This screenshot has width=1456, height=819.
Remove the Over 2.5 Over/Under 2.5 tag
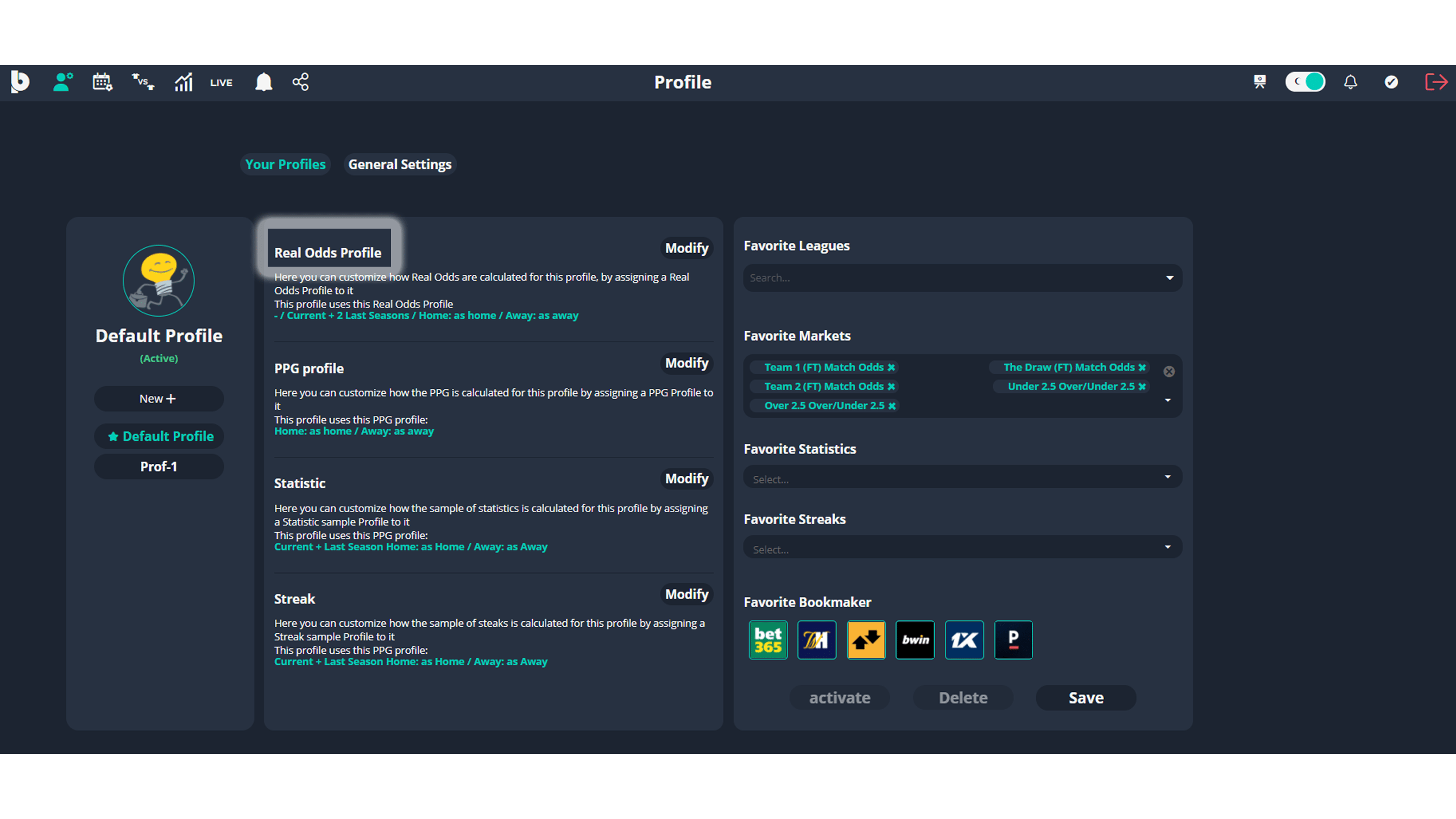[892, 405]
